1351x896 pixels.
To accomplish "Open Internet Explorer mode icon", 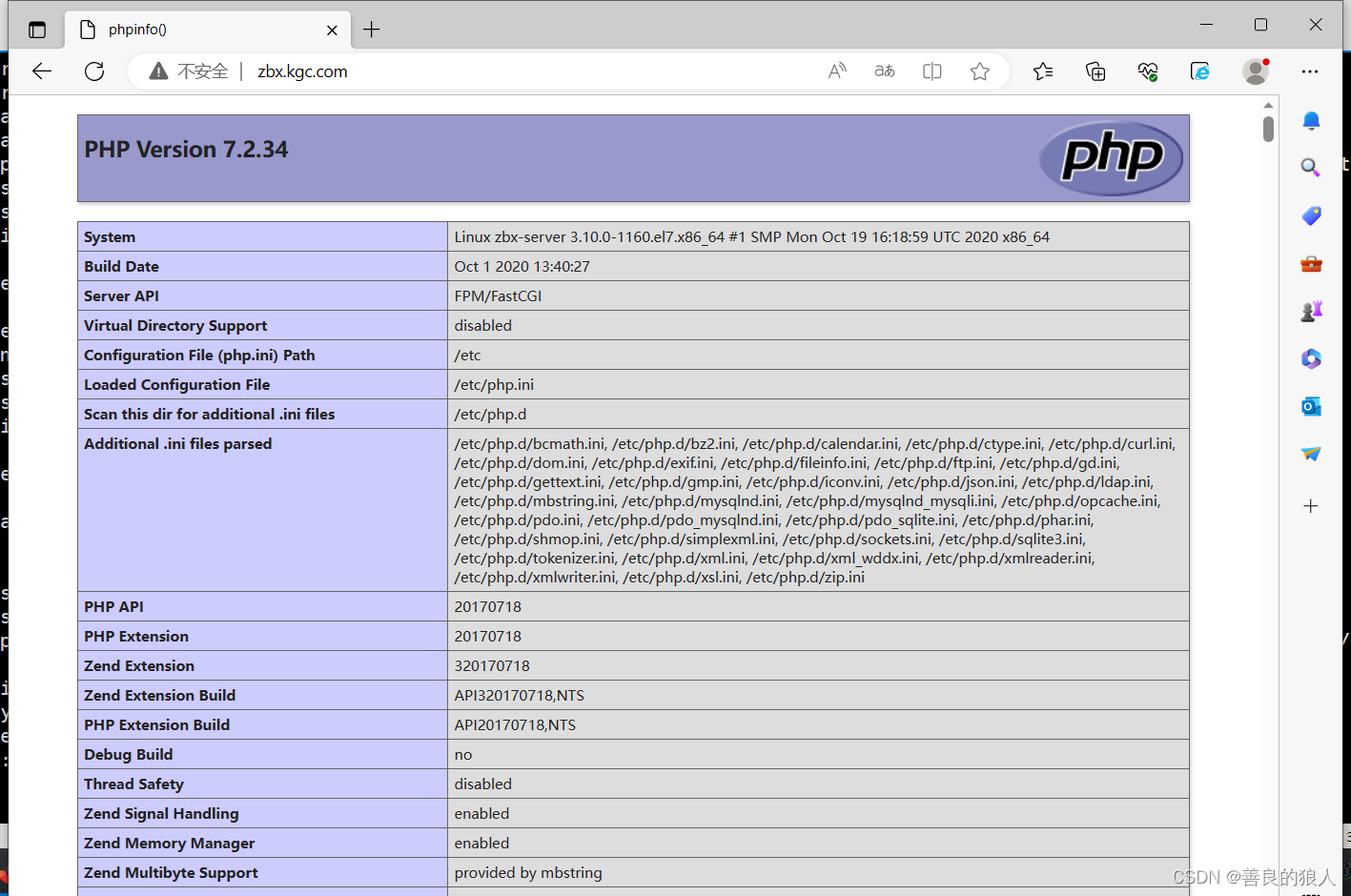I will (x=1200, y=71).
